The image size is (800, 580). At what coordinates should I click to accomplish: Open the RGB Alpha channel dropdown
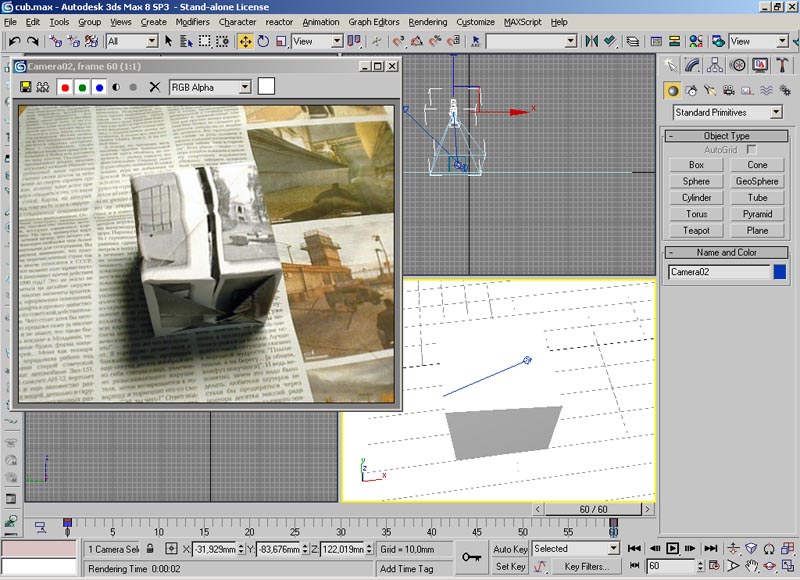(210, 87)
